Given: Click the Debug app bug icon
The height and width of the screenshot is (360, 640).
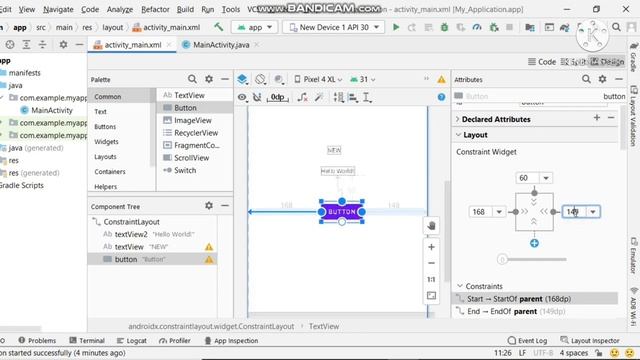Looking at the screenshot, I should click(444, 27).
